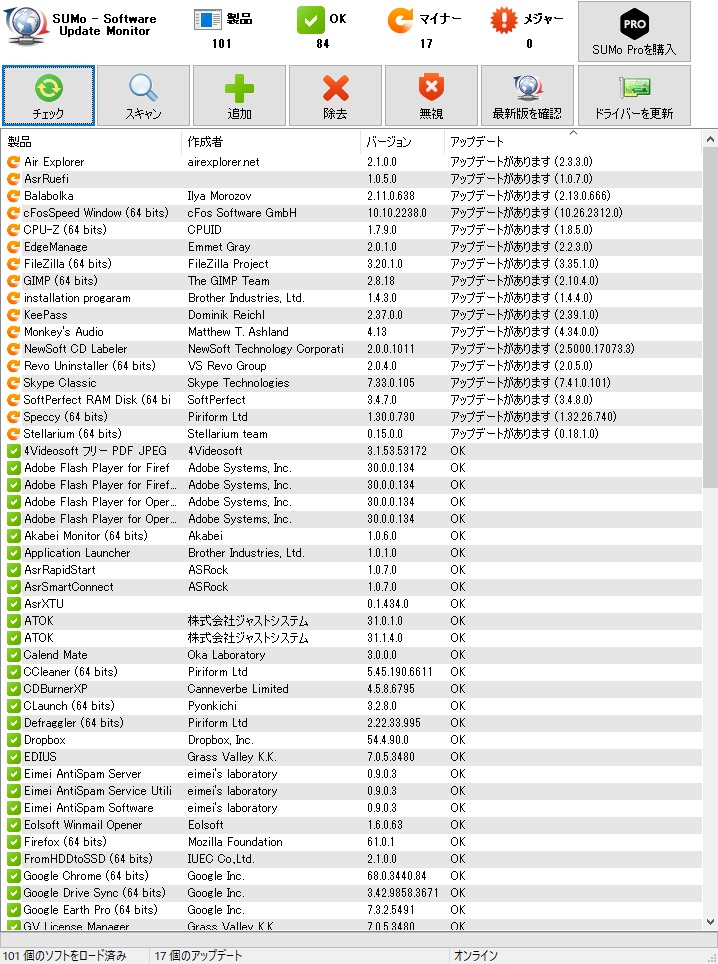Viewport: 718px width, 964px height.
Task: Filter by the green OK status icon
Action: point(311,20)
